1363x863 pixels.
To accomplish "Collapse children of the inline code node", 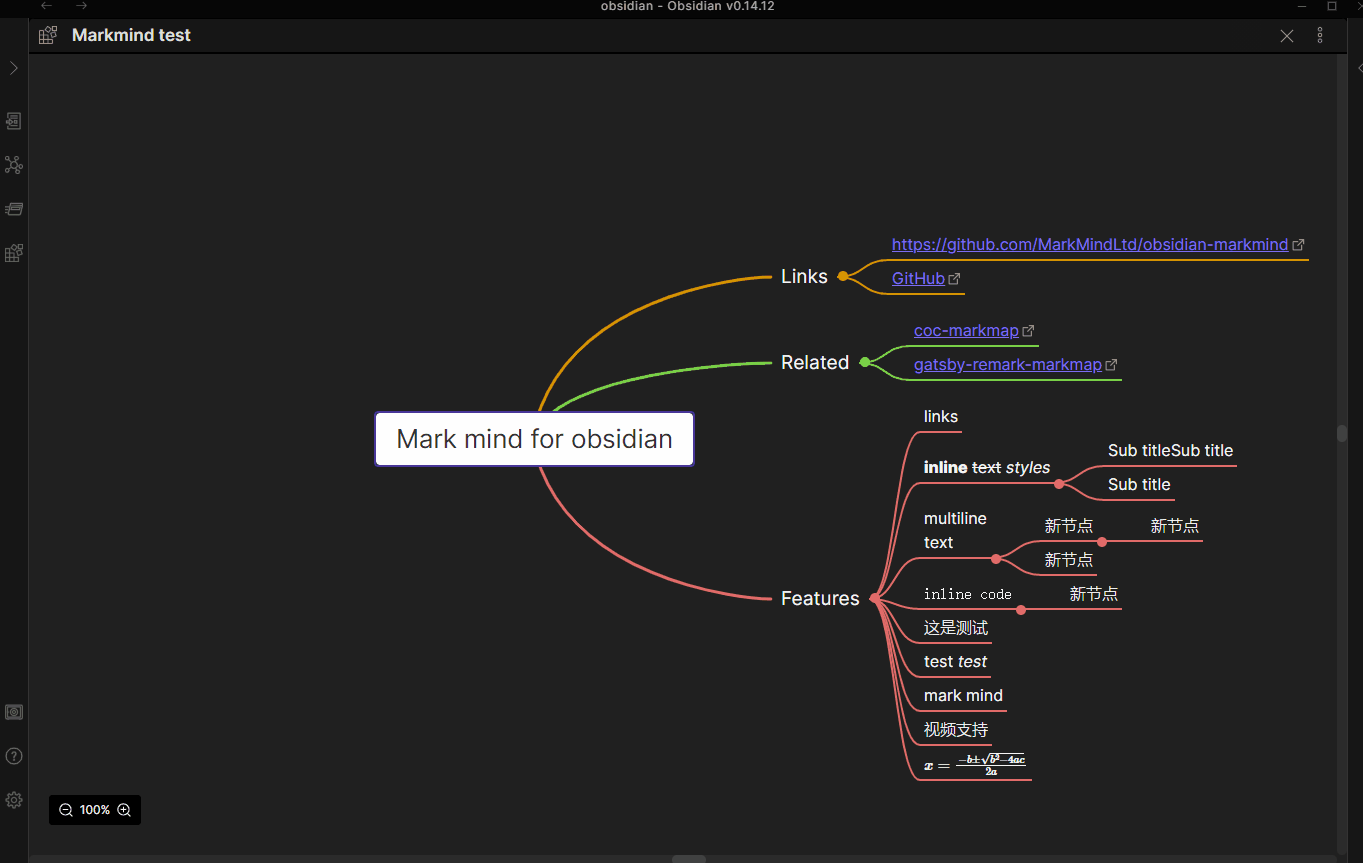I will tap(1021, 610).
